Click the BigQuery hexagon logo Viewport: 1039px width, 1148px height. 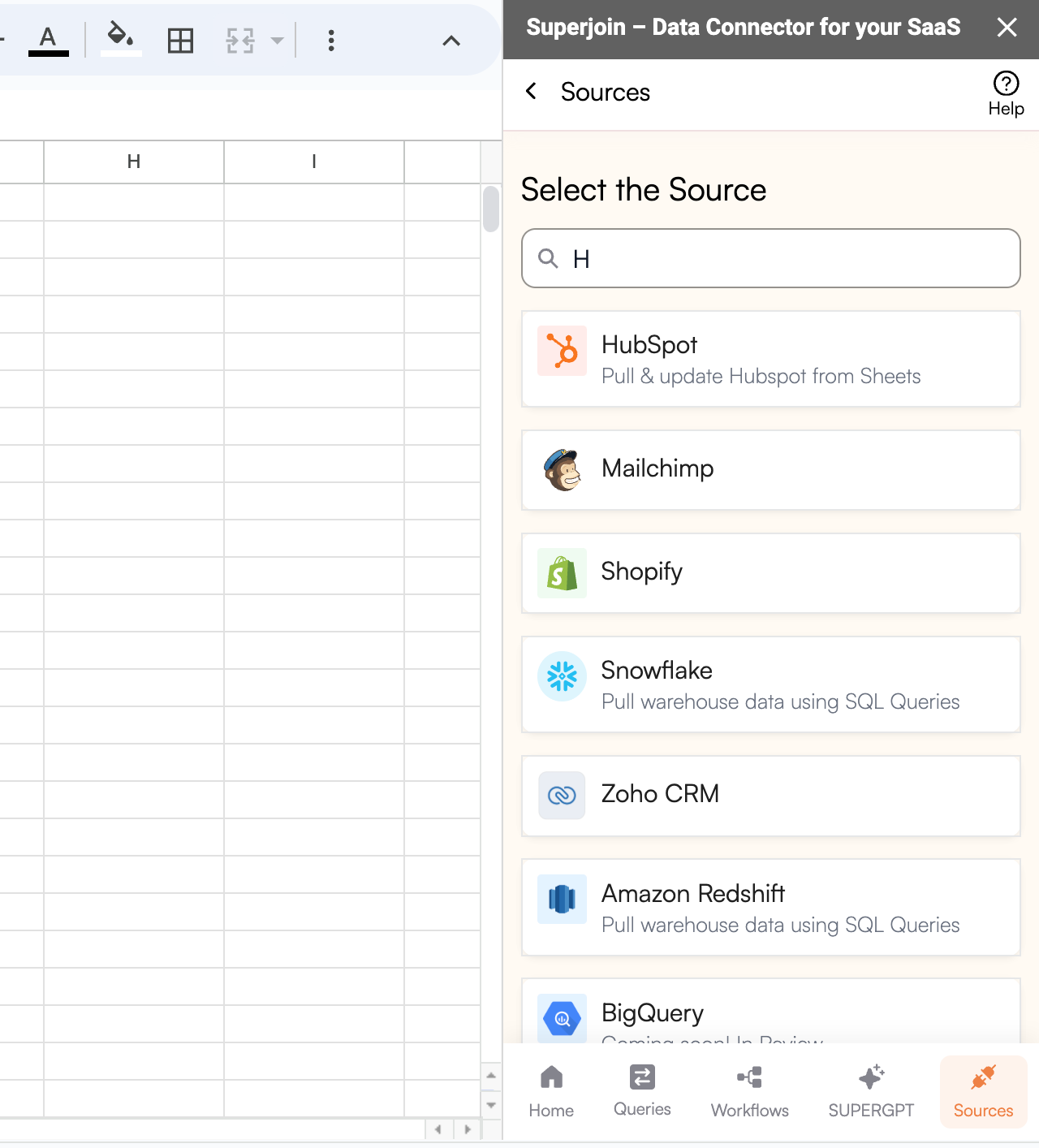click(562, 1018)
